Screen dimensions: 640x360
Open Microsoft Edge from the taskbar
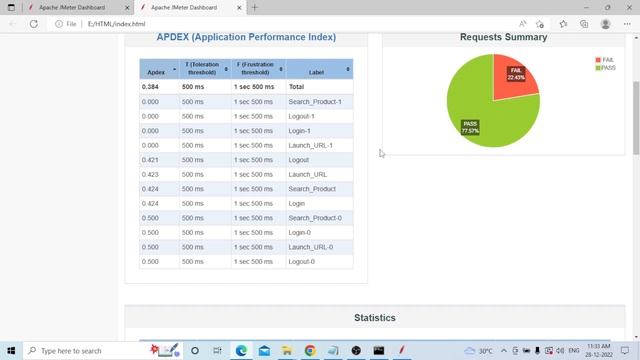click(x=241, y=351)
